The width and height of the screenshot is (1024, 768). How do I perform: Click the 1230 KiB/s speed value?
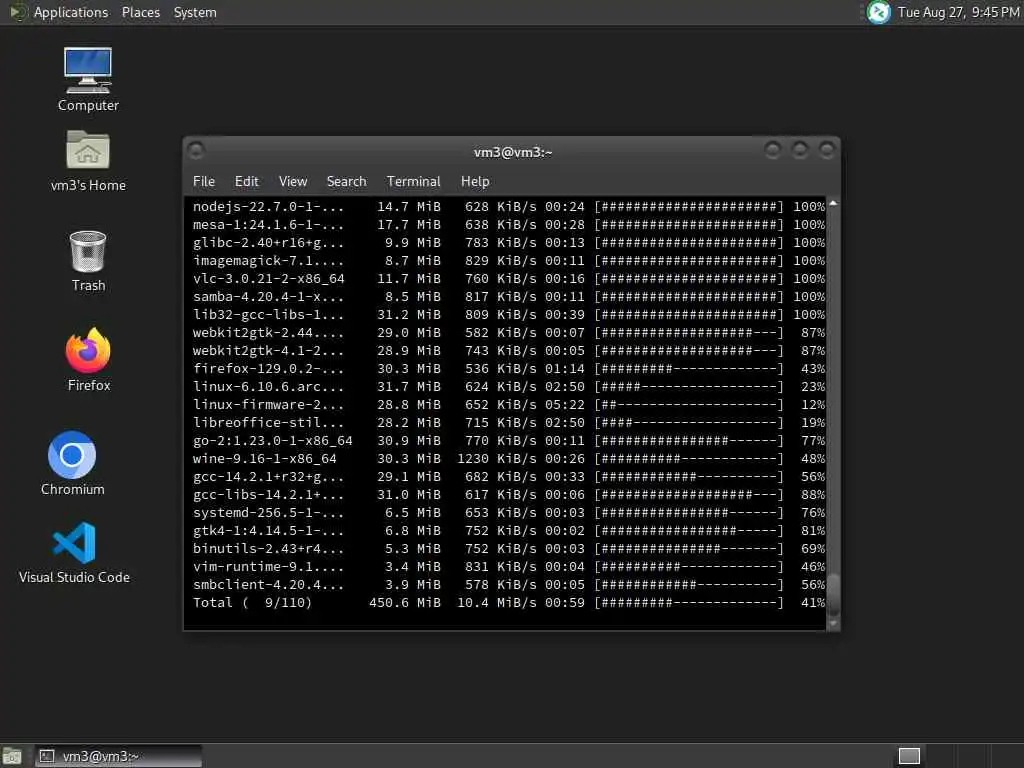[x=497, y=459]
